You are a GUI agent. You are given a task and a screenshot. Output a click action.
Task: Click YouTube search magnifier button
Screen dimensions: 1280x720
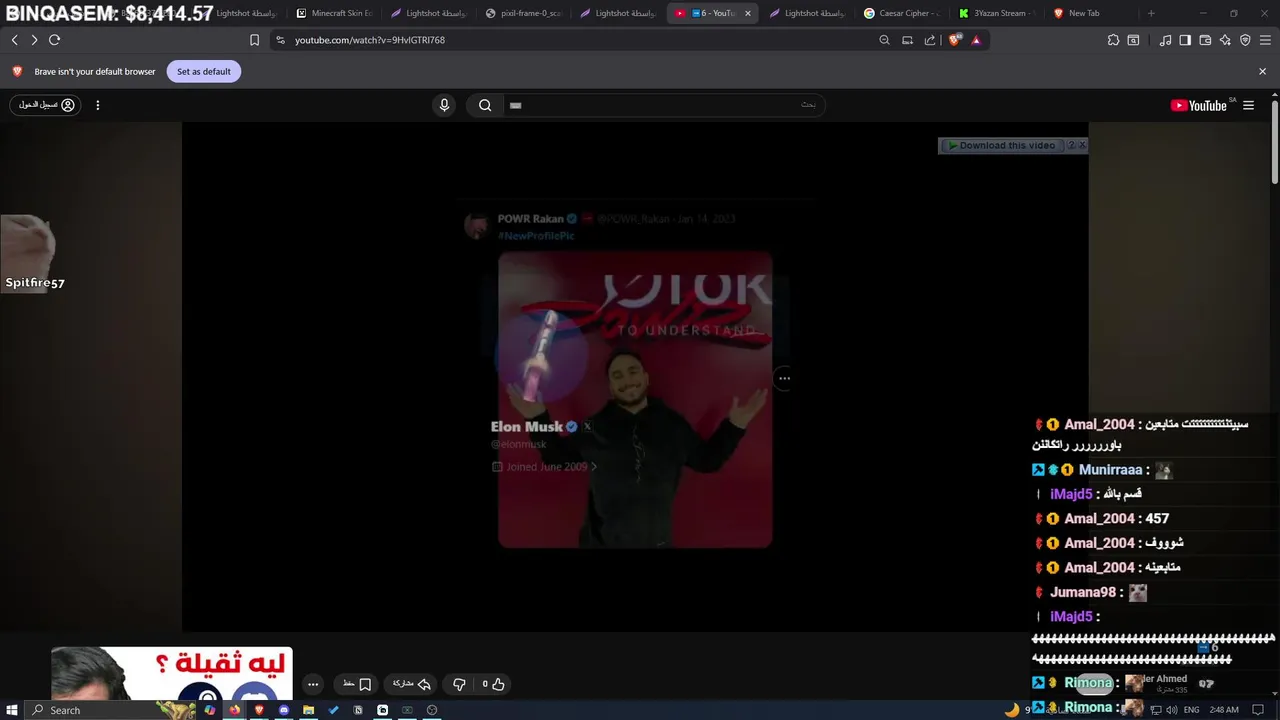coord(485,105)
